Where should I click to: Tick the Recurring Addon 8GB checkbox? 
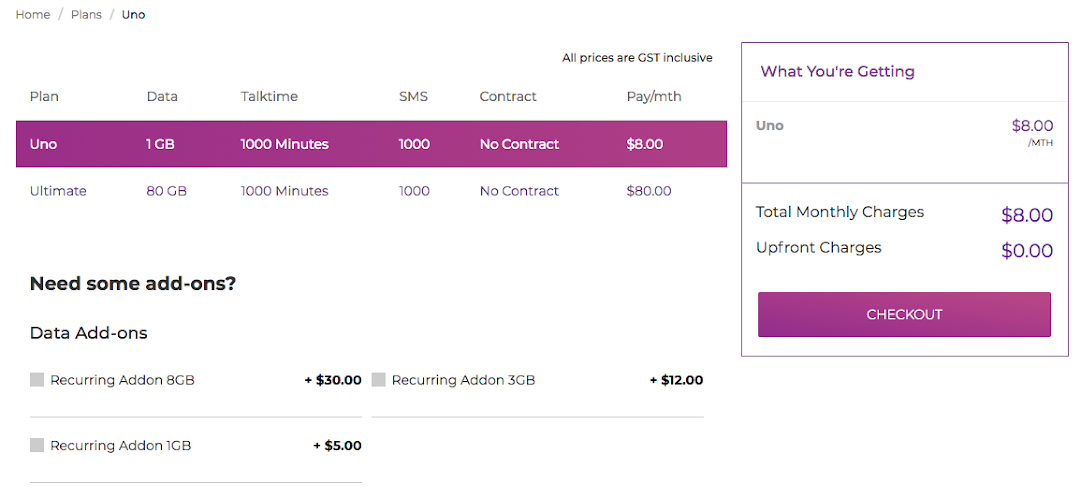pos(37,380)
